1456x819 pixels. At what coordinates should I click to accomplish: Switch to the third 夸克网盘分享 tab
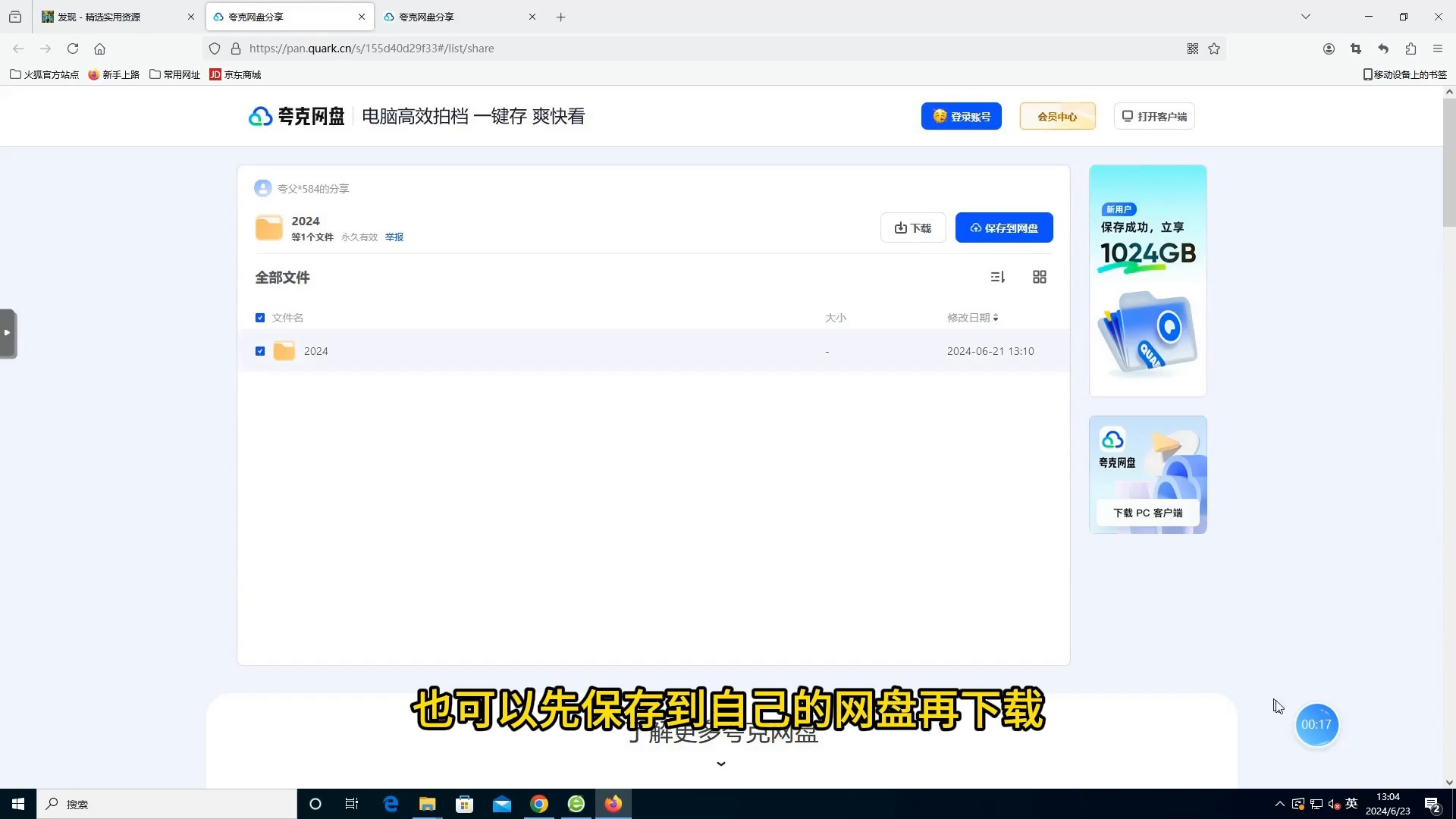click(460, 17)
